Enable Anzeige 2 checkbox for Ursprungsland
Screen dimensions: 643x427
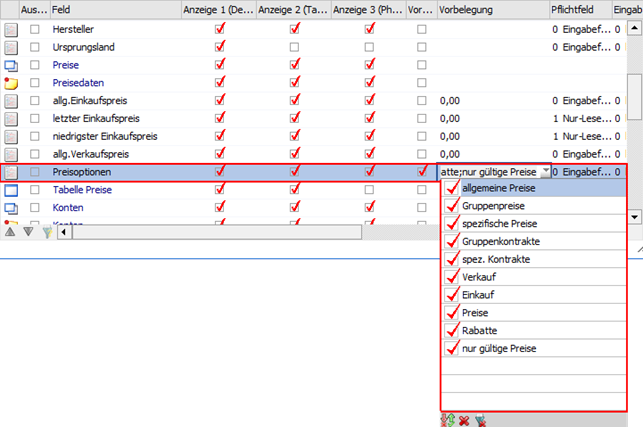pos(294,48)
